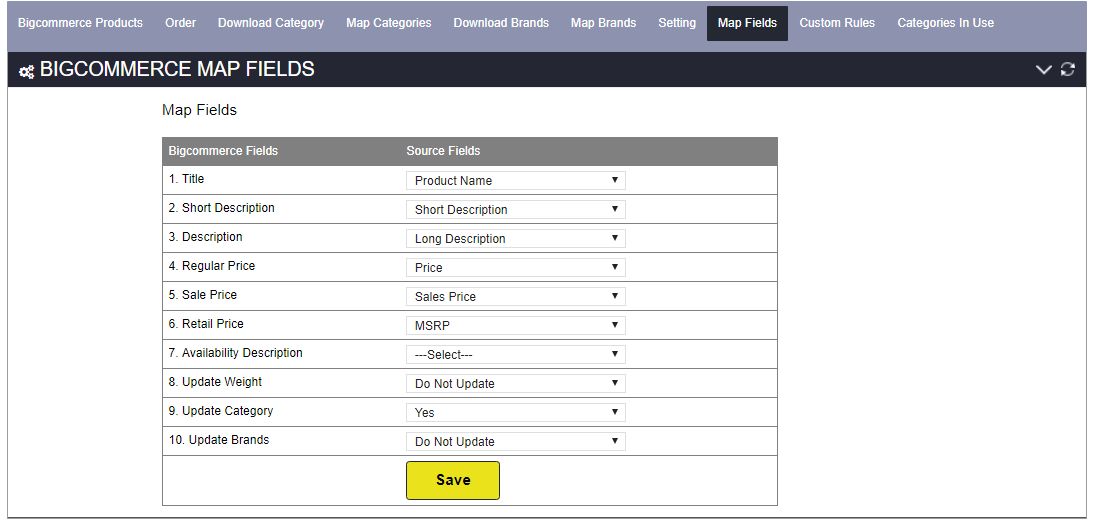The image size is (1093, 522).
Task: Open the Title source field dropdown
Action: point(516,181)
